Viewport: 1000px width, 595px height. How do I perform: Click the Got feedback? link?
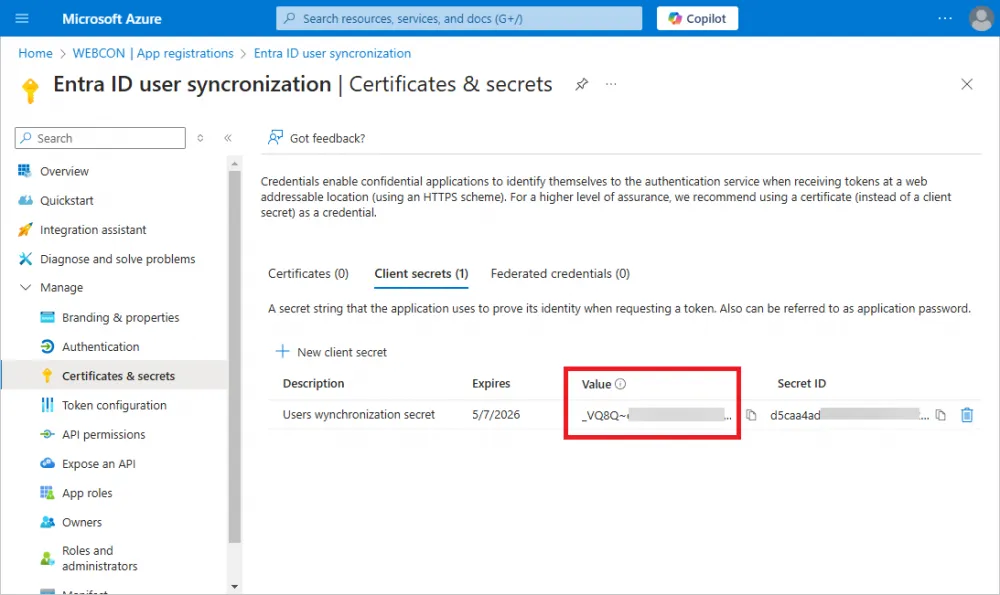(316, 138)
